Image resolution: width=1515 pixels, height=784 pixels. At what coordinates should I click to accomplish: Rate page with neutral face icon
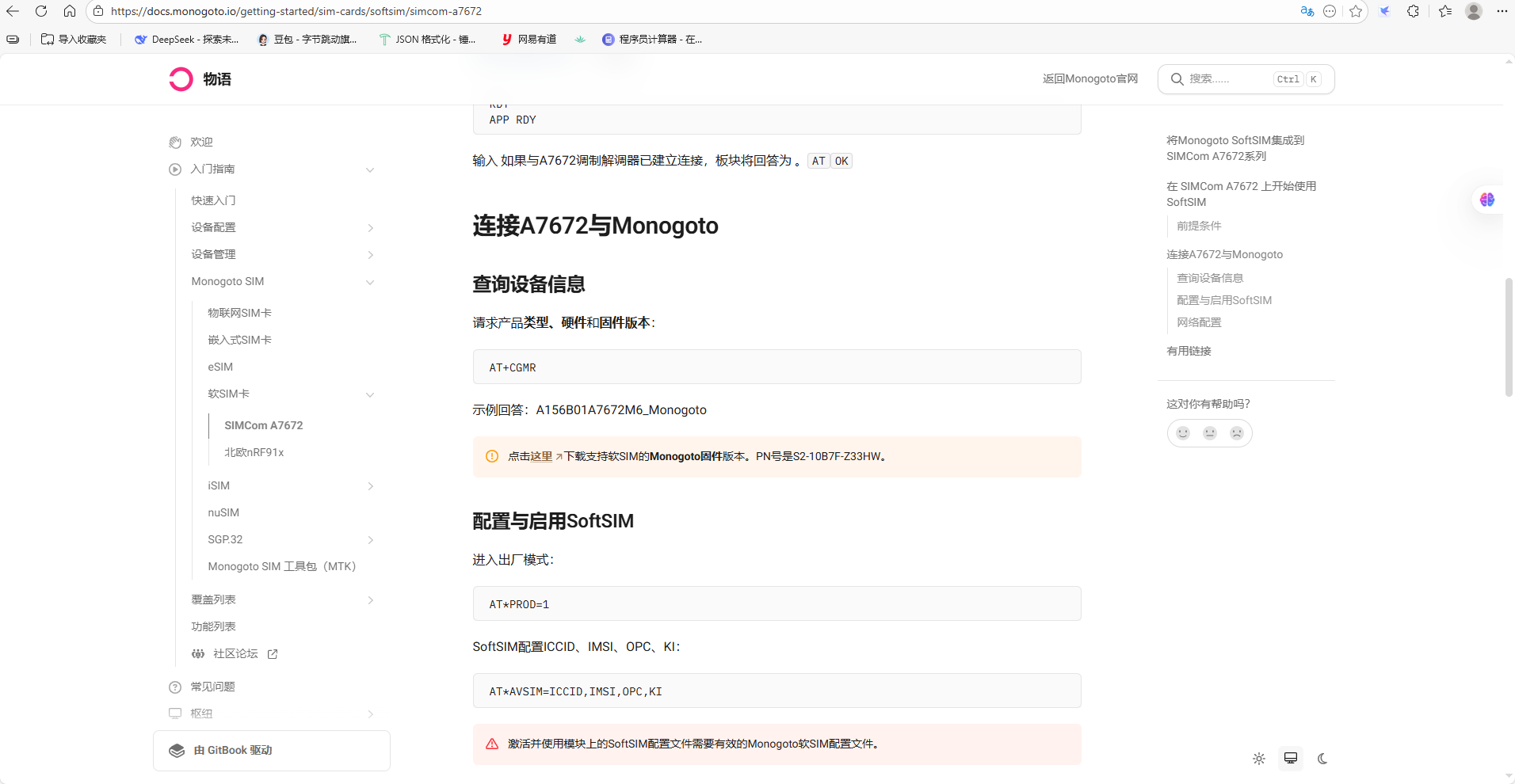pos(1210,433)
